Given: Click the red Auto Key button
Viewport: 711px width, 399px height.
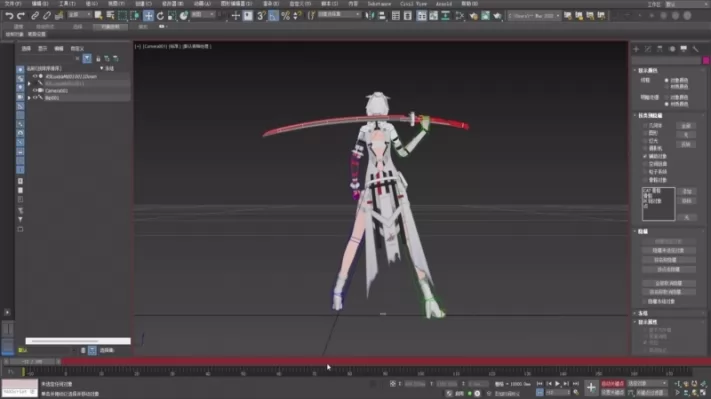Looking at the screenshot, I should pyautogui.click(x=612, y=384).
